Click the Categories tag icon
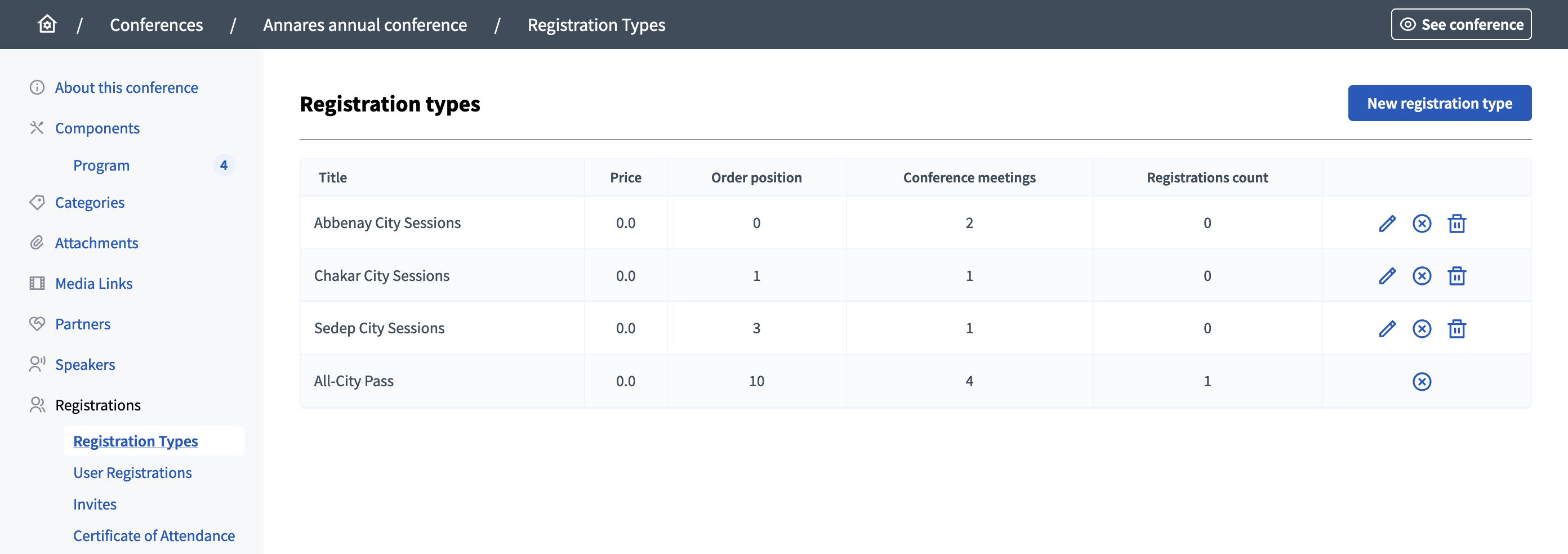This screenshot has height=554, width=1568. click(x=37, y=202)
